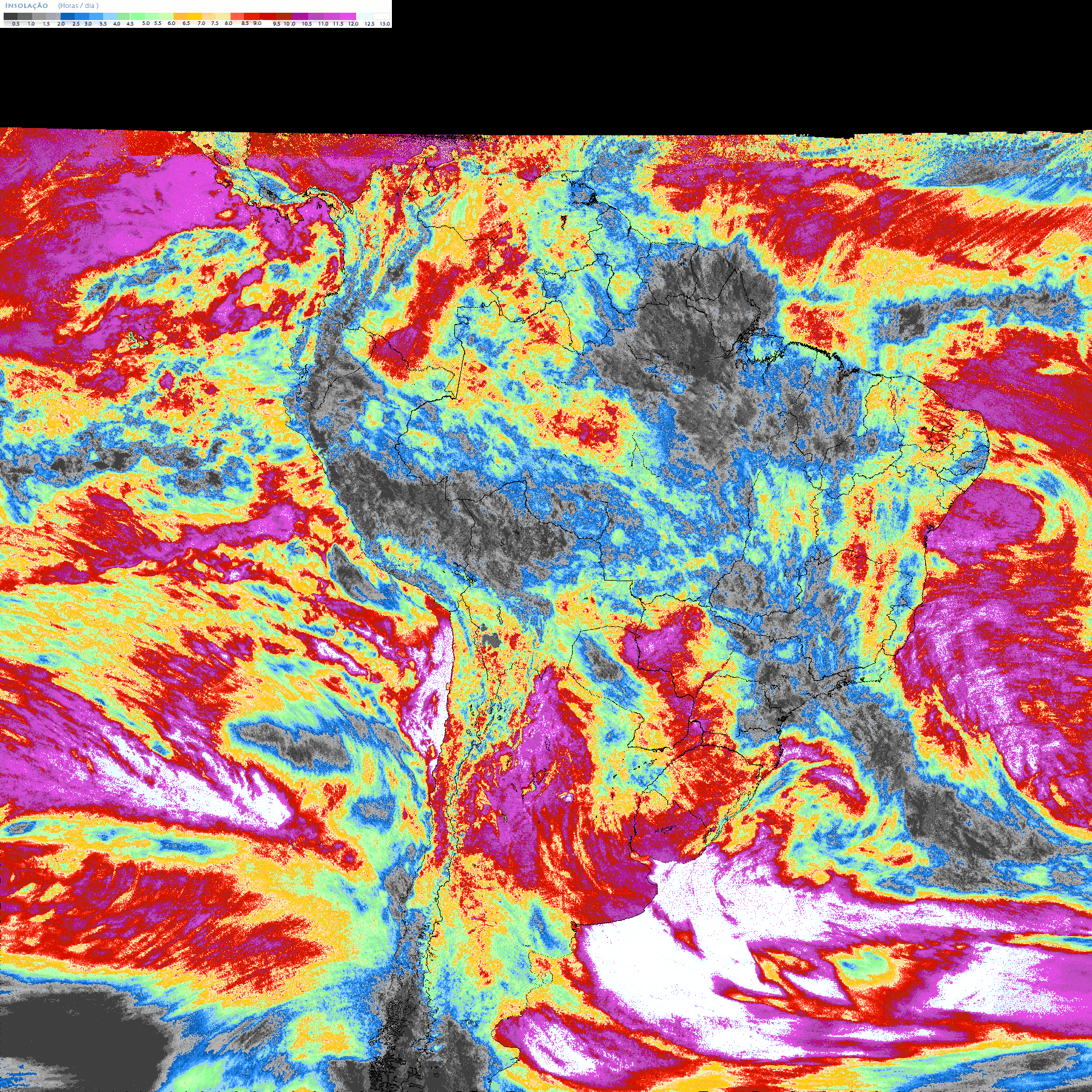The height and width of the screenshot is (1092, 1092).
Task: Click the bright yellow swatch left of 7.0
Action: [x=195, y=16]
